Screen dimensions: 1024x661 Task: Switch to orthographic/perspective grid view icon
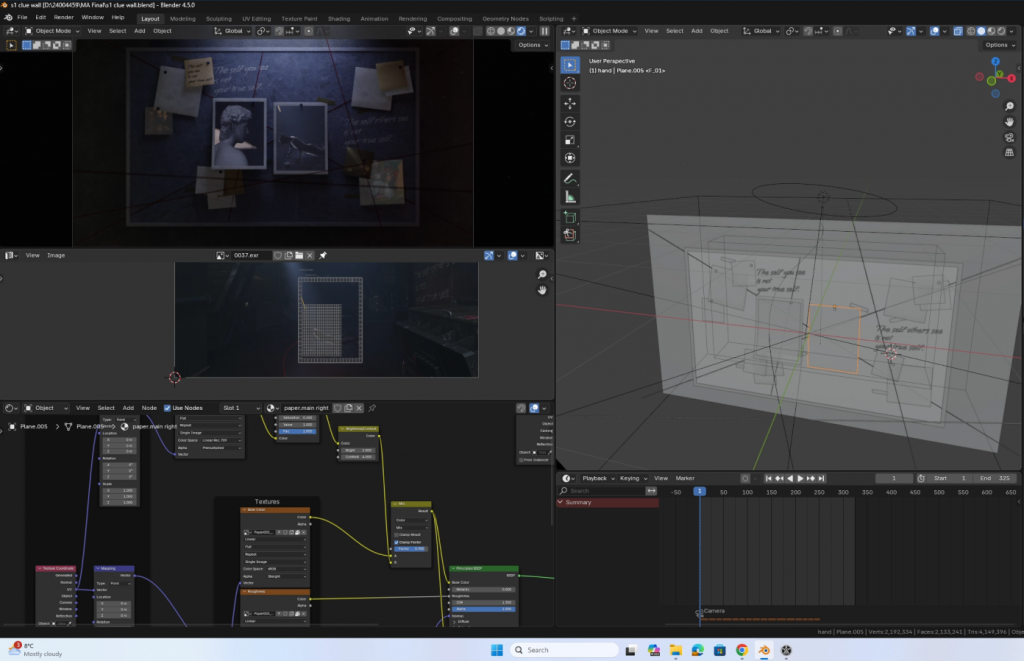tap(1009, 153)
